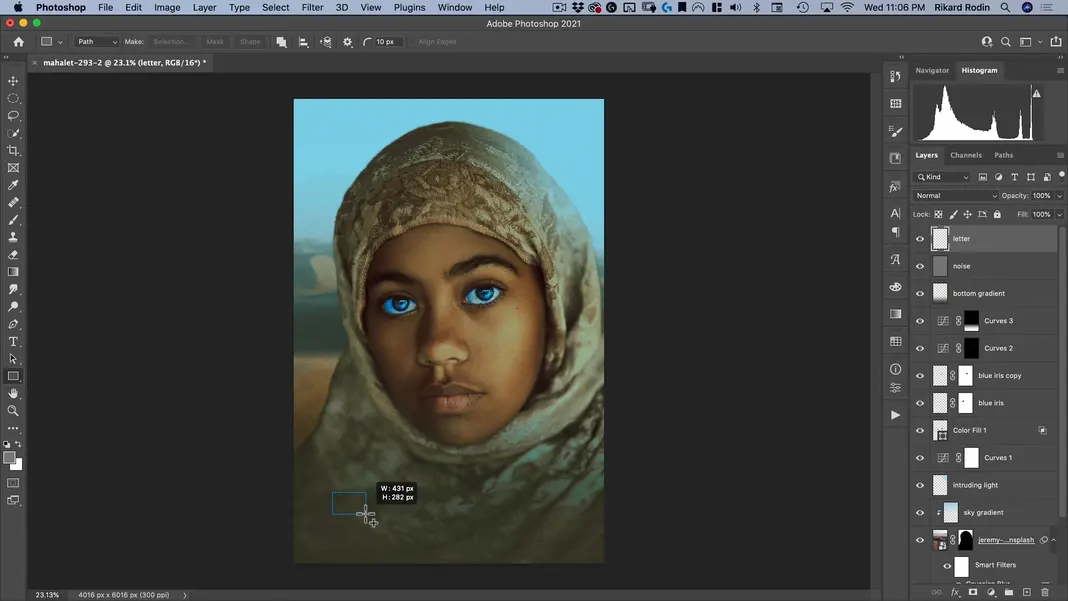Select the Clone Stamp tool

pyautogui.click(x=13, y=237)
